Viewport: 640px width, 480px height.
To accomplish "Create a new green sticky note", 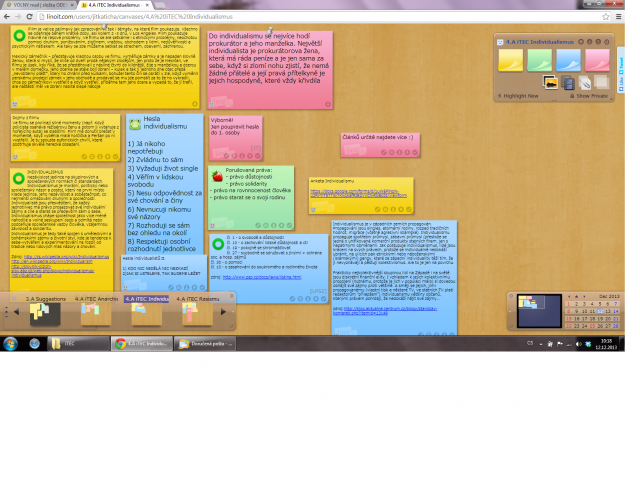I will (540, 60).
